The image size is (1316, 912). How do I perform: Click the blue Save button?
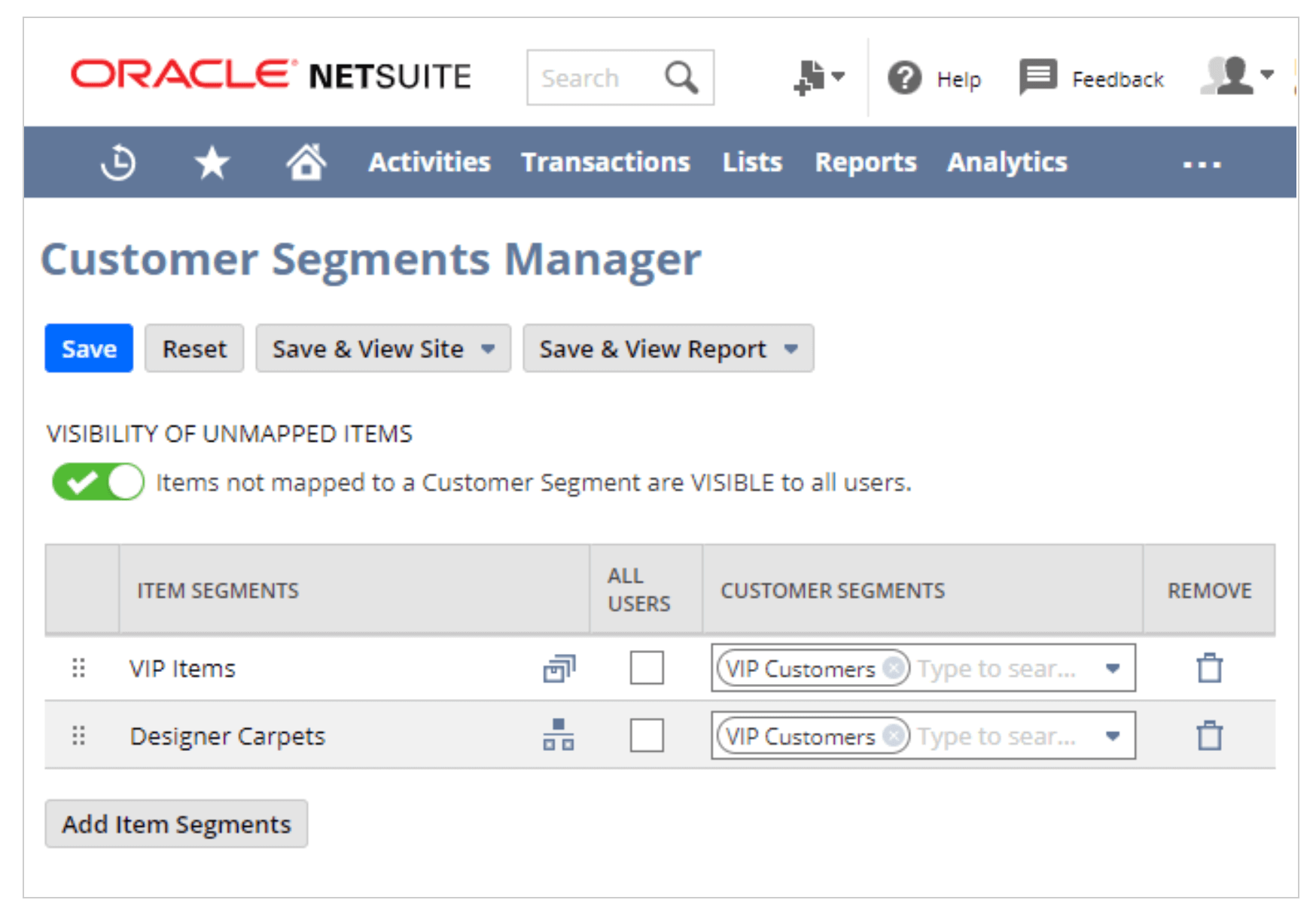tap(89, 349)
